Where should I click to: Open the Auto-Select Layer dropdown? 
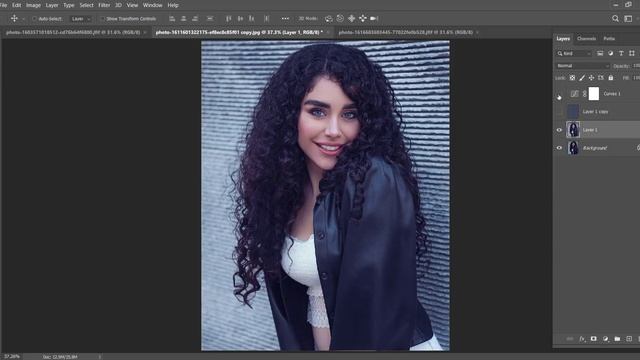pyautogui.click(x=80, y=19)
